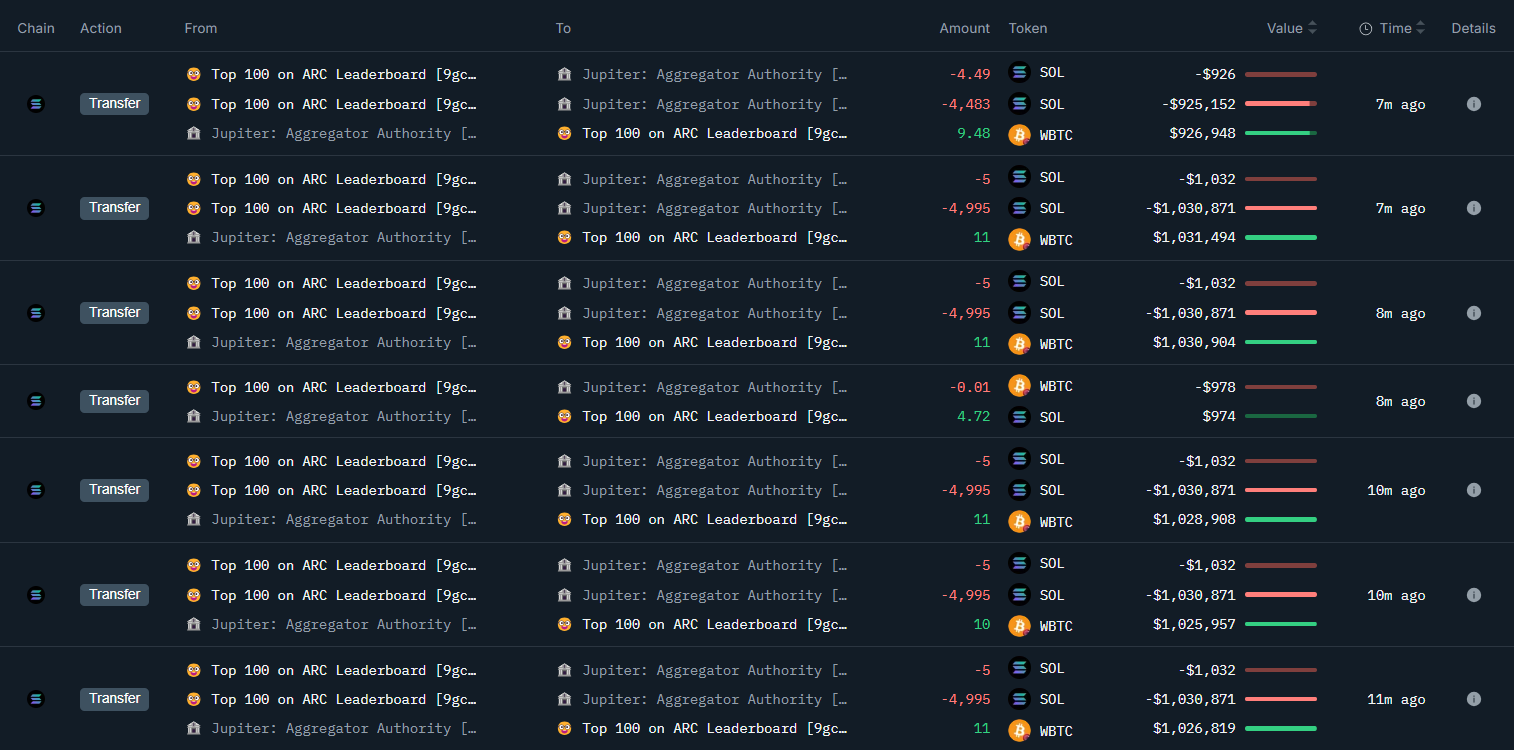Click the WBTC token icon beside $1,031,494
Image resolution: width=1514 pixels, height=750 pixels.
click(x=1019, y=239)
